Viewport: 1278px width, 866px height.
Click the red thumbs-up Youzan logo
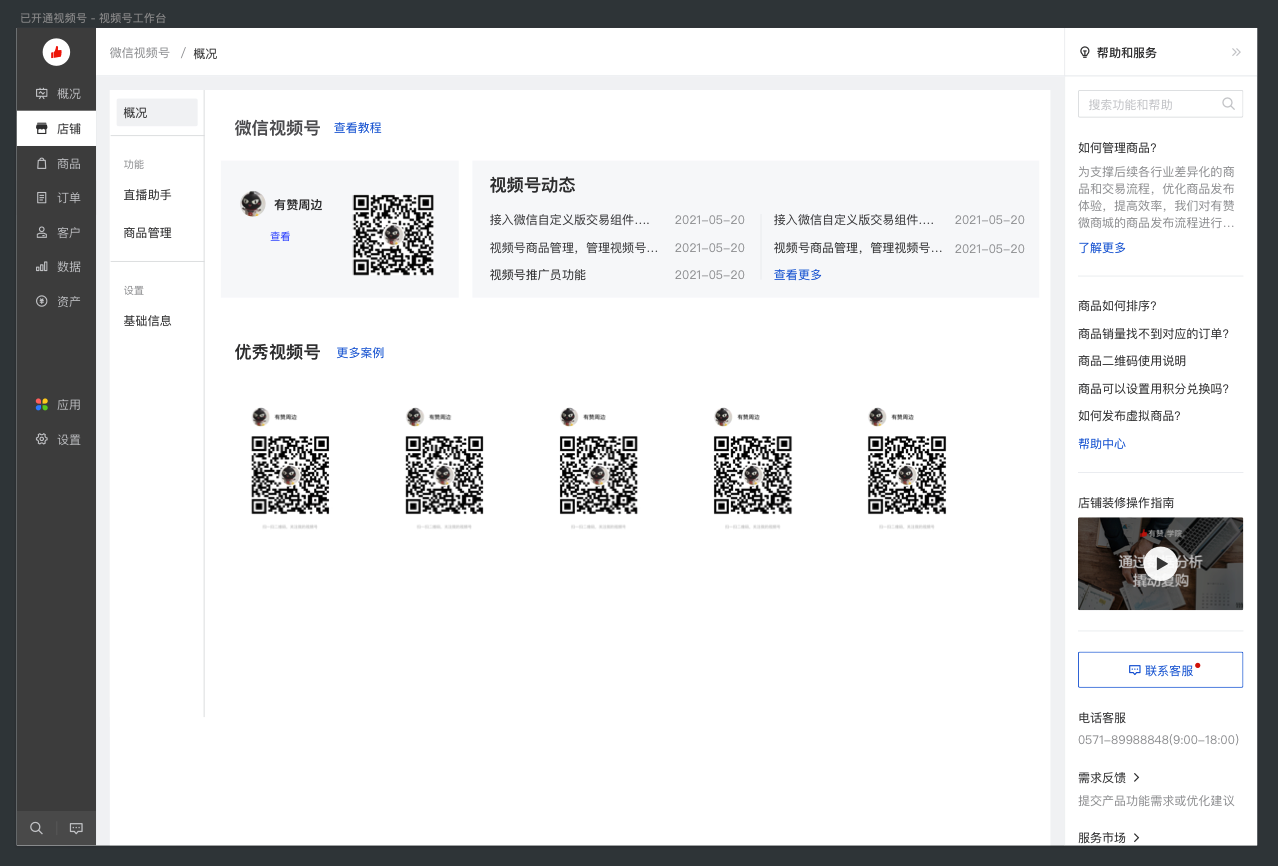point(56,52)
